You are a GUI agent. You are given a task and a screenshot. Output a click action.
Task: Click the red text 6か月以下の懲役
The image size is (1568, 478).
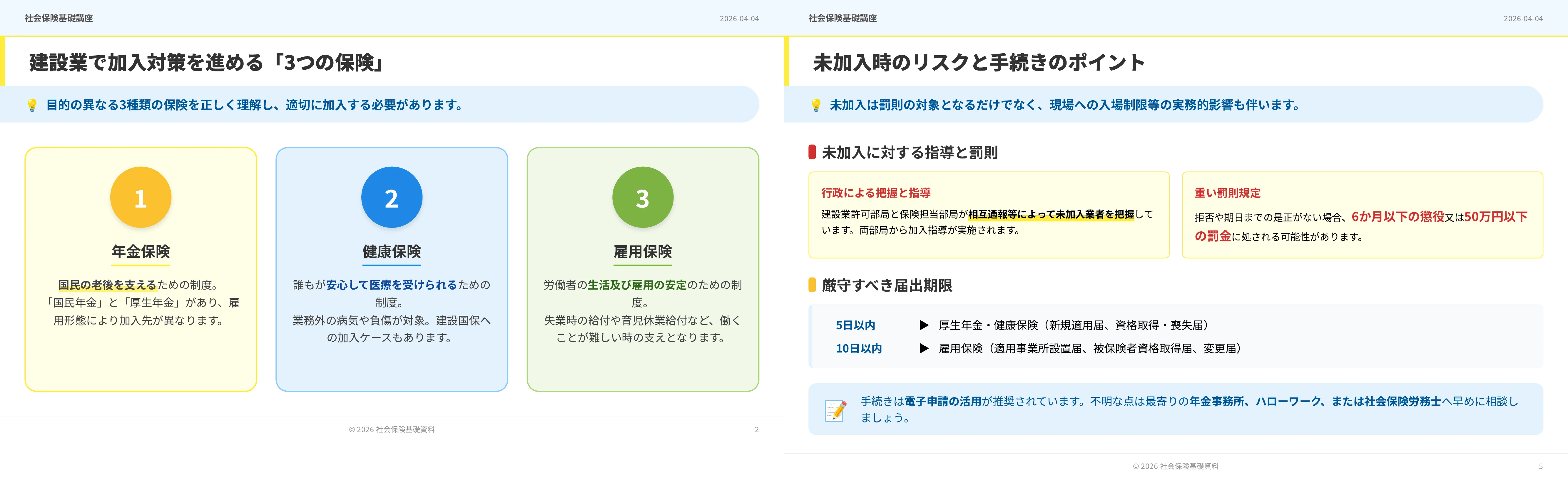(1398, 217)
